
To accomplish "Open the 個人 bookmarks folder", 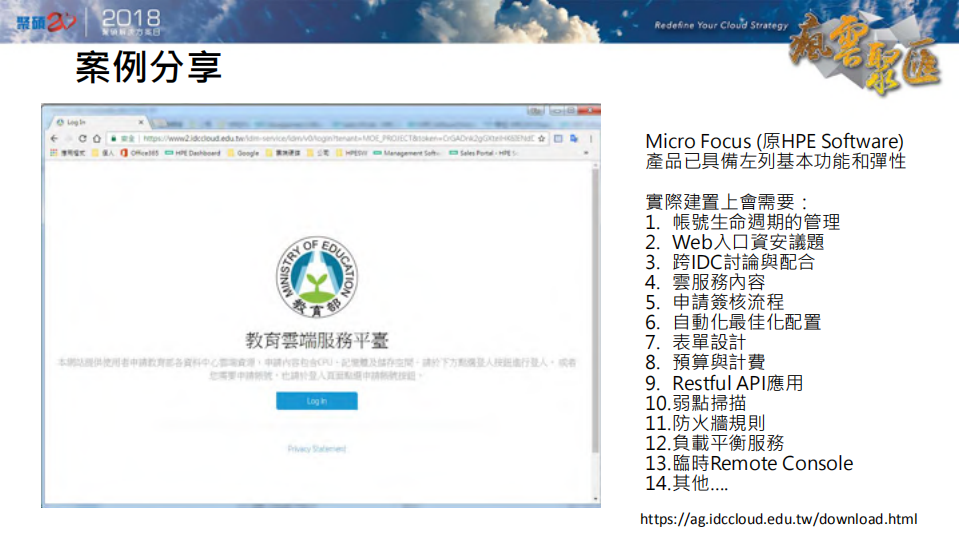I will pos(103,153).
